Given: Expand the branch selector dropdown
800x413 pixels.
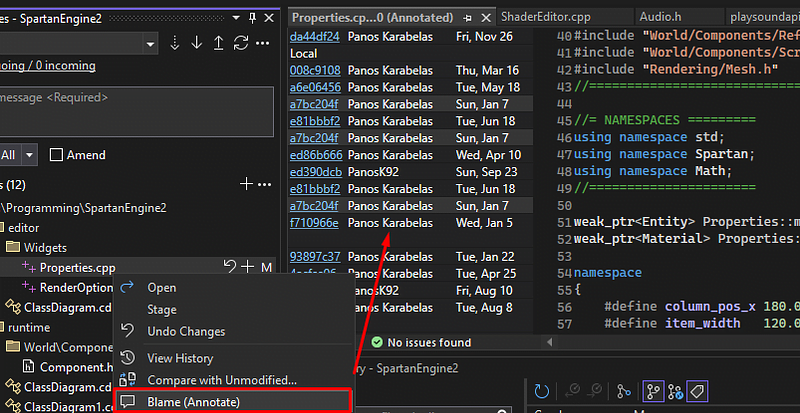Looking at the screenshot, I should 150,44.
